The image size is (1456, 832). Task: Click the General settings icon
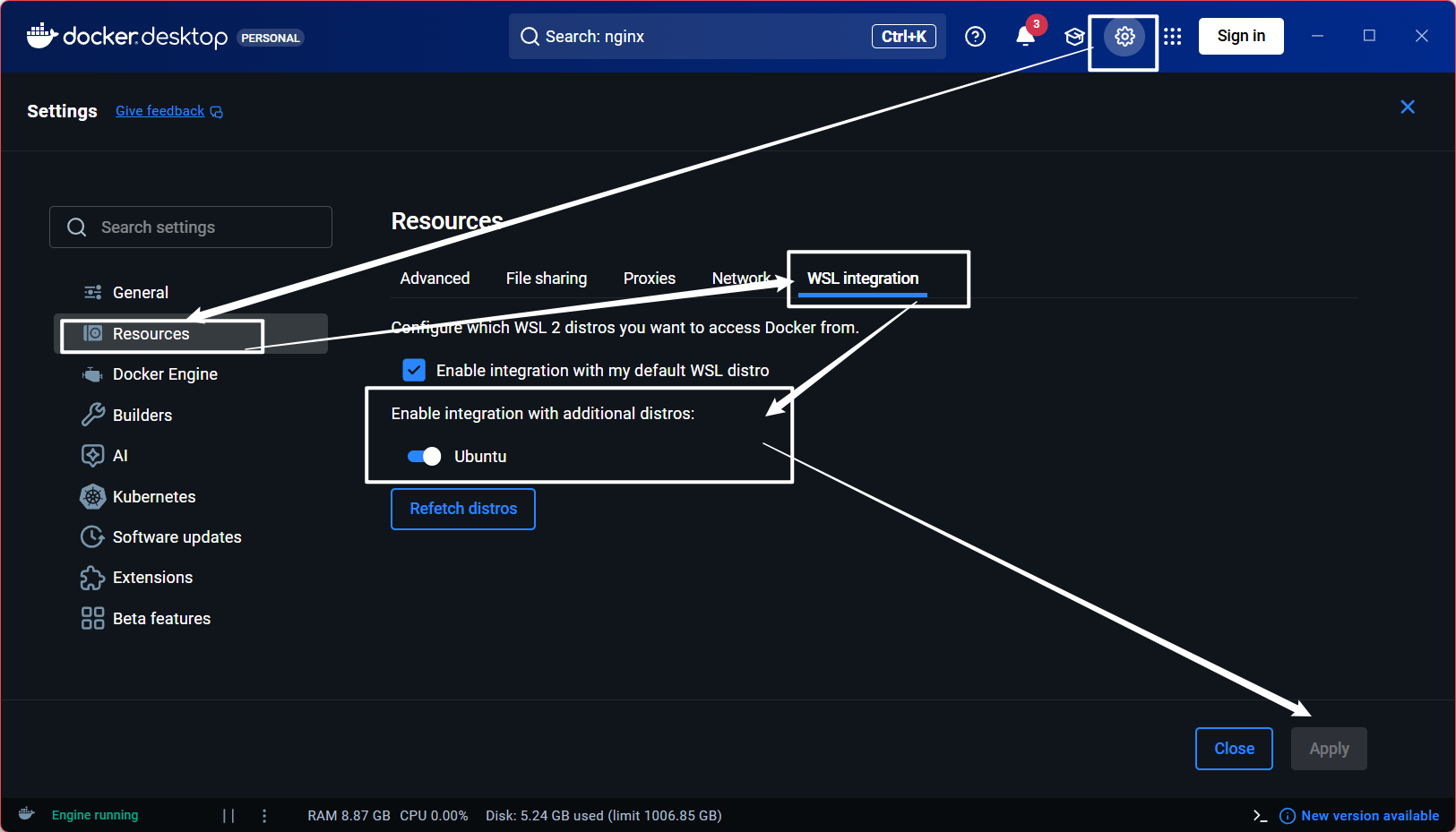(92, 292)
